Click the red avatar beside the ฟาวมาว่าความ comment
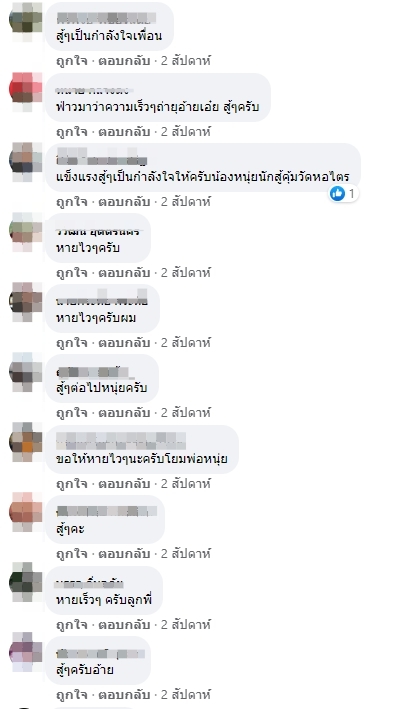Image resolution: width=401 pixels, height=709 pixels. pos(26,90)
